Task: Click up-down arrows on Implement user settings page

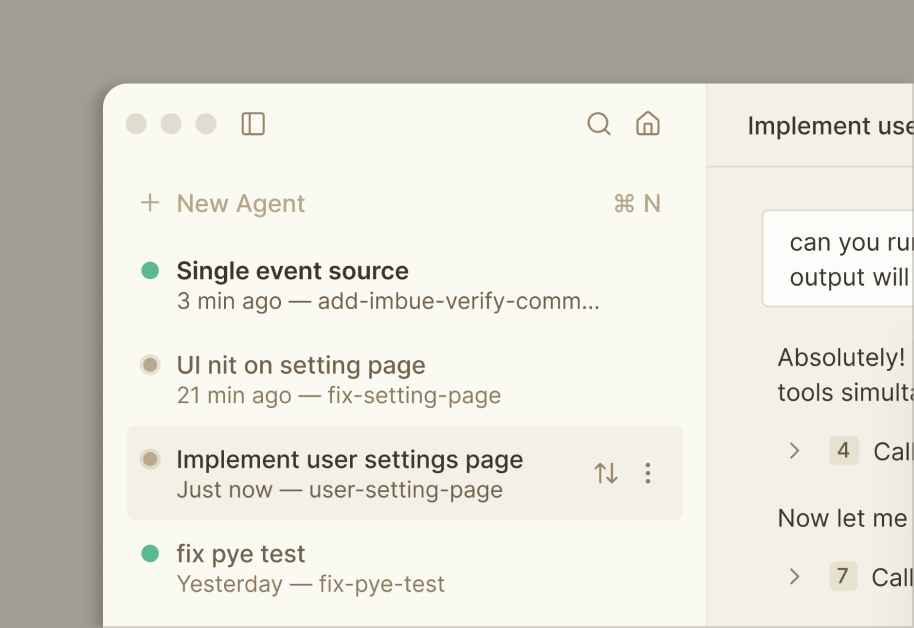Action: click(x=606, y=473)
